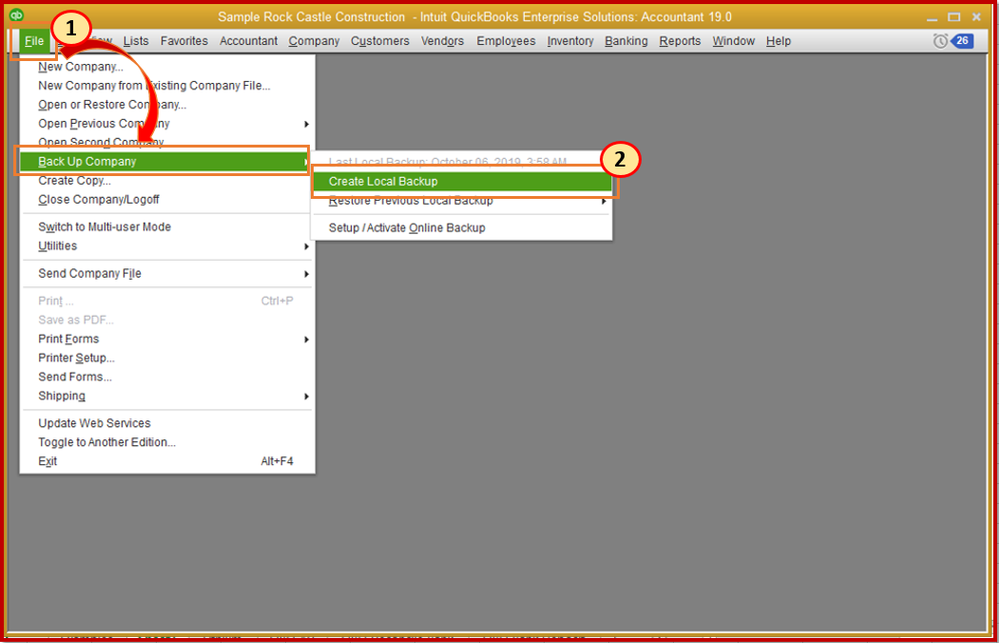Click Create Local Backup

click(461, 182)
